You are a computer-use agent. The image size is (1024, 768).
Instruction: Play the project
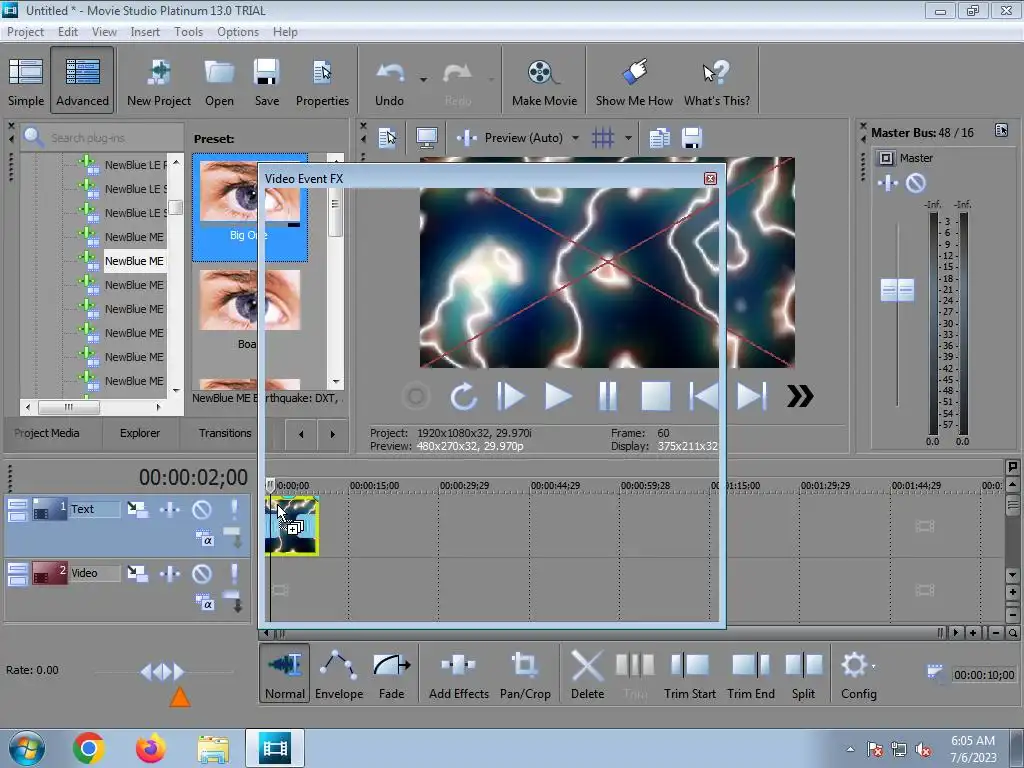click(x=558, y=396)
